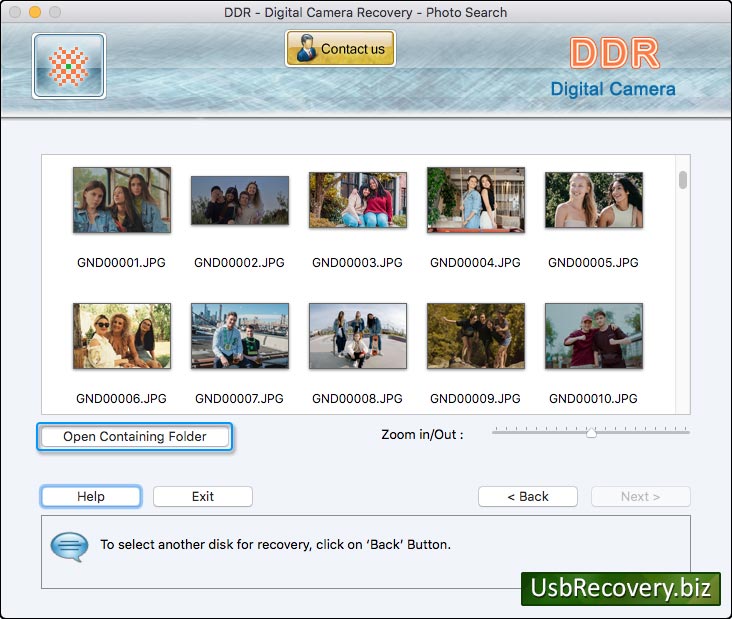Select thumbnail of GND00002.JPG
The width and height of the screenshot is (732, 619).
(x=240, y=200)
